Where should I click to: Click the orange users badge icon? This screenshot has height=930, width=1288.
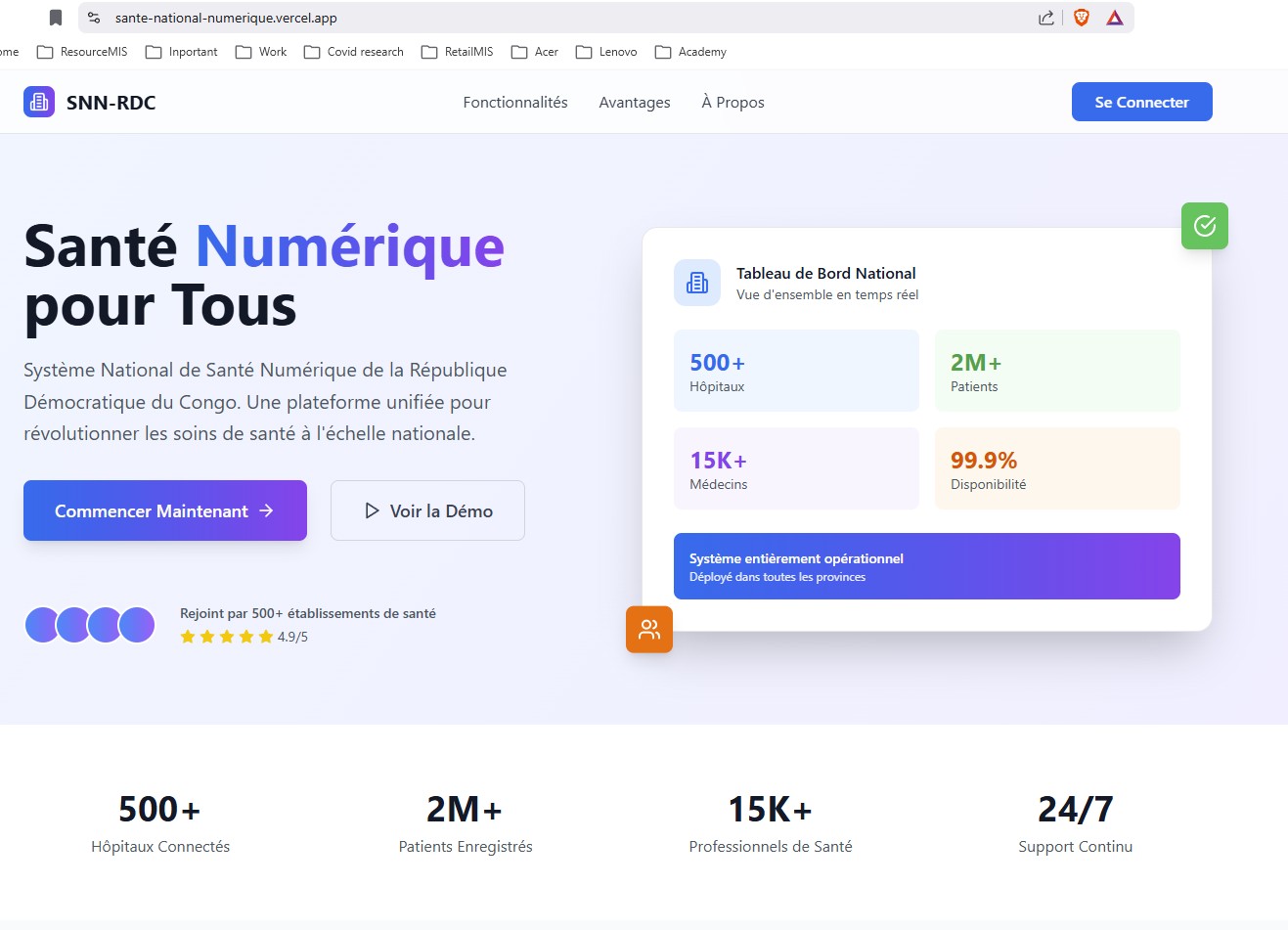click(x=649, y=629)
